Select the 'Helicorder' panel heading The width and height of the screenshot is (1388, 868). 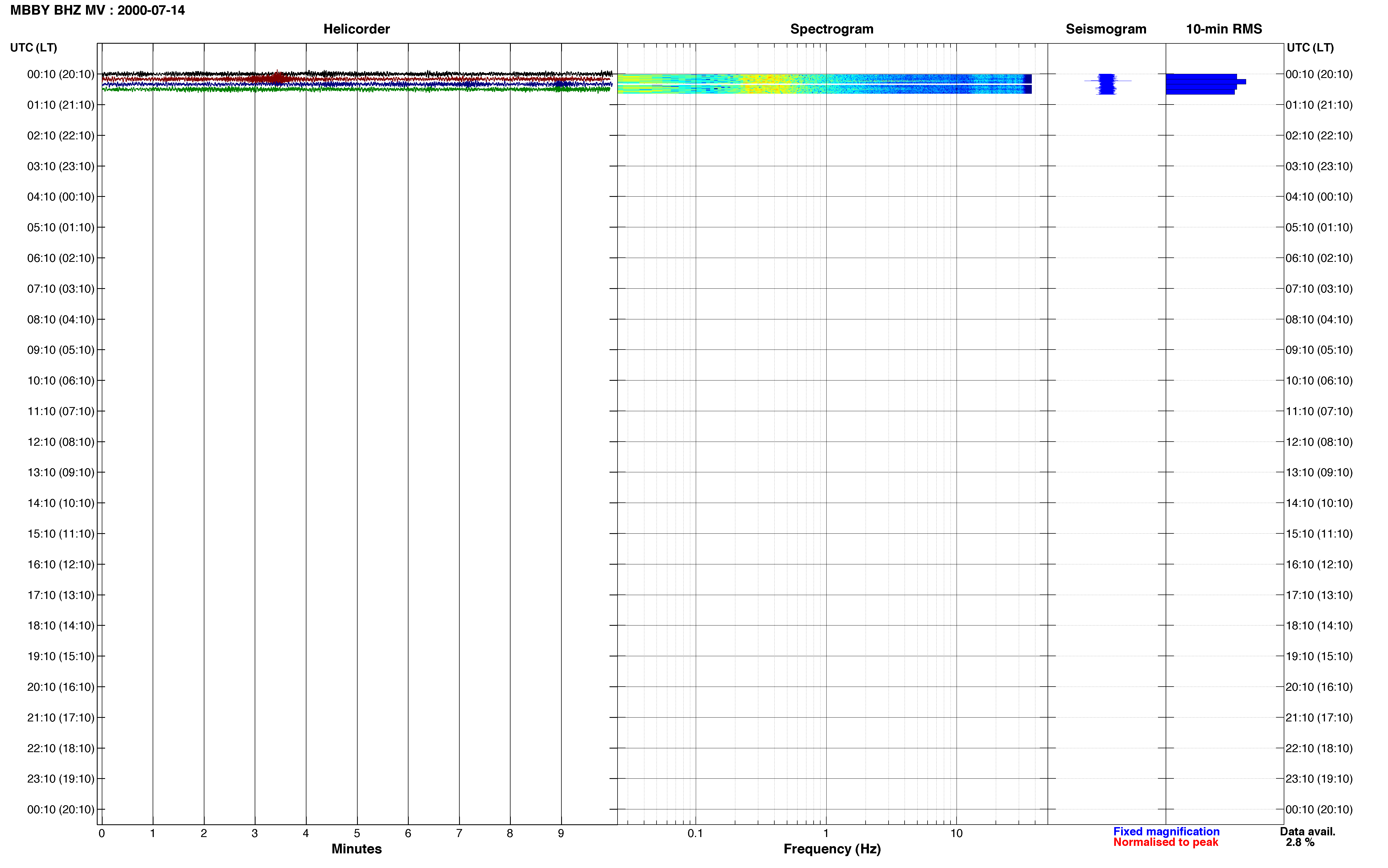tap(356, 29)
